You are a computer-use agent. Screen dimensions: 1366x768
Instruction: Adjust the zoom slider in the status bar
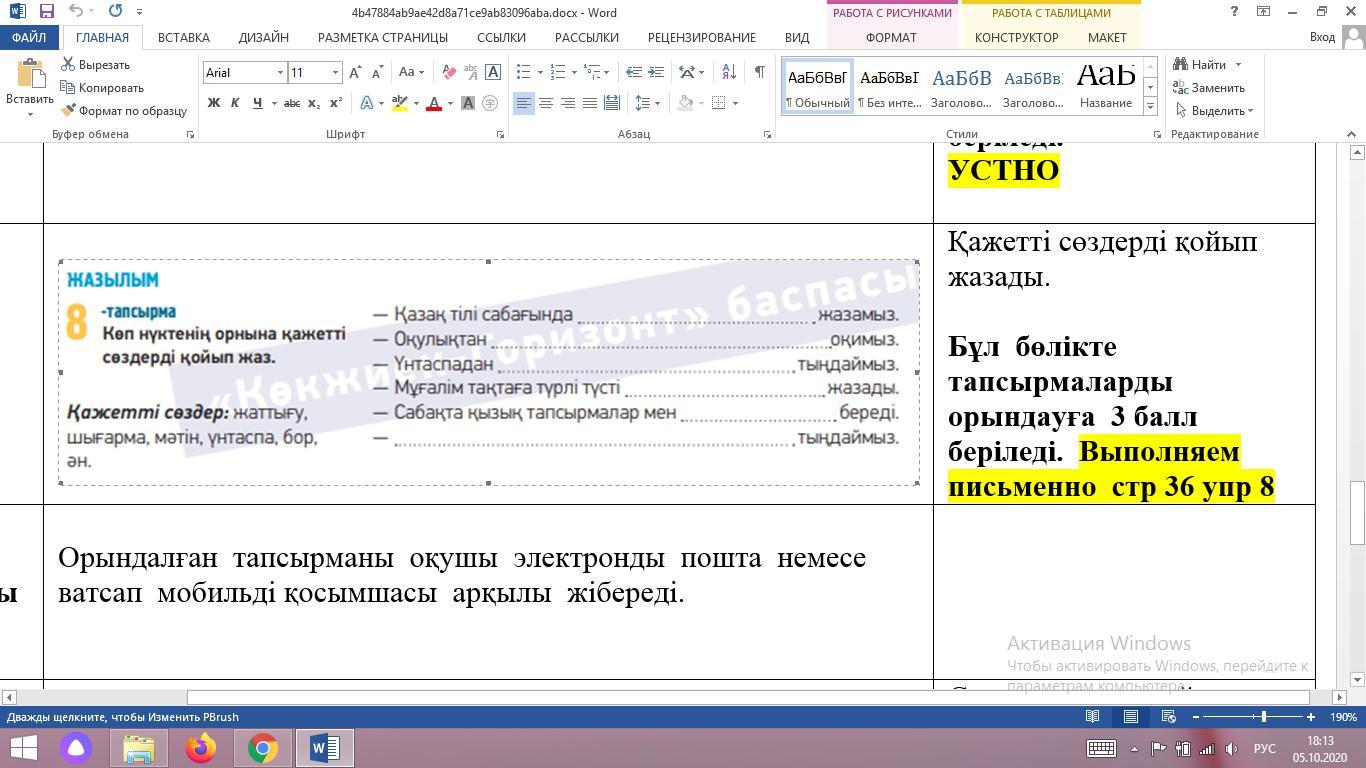pyautogui.click(x=1263, y=717)
